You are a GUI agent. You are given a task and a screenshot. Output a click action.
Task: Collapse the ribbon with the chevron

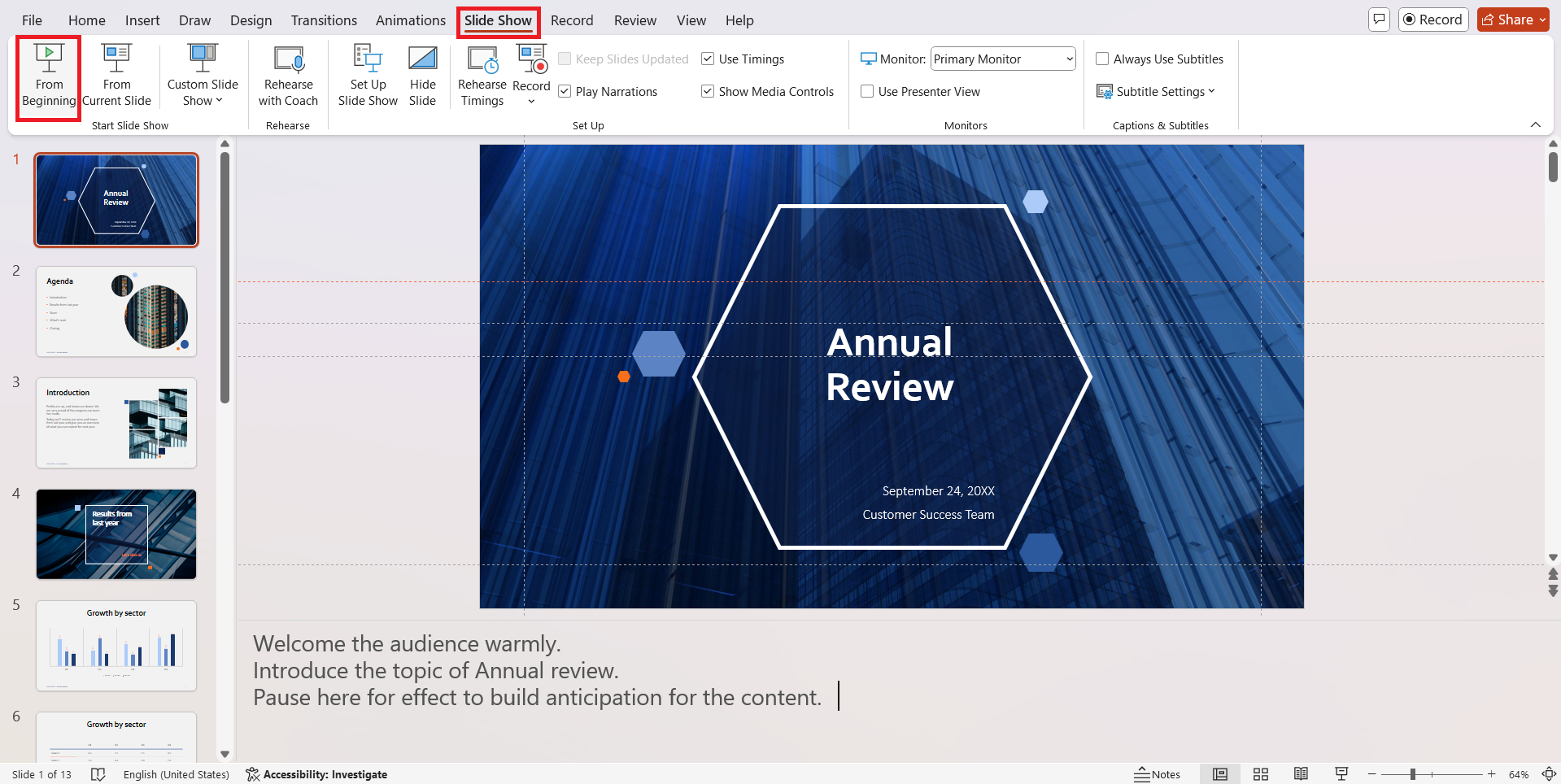tap(1536, 124)
